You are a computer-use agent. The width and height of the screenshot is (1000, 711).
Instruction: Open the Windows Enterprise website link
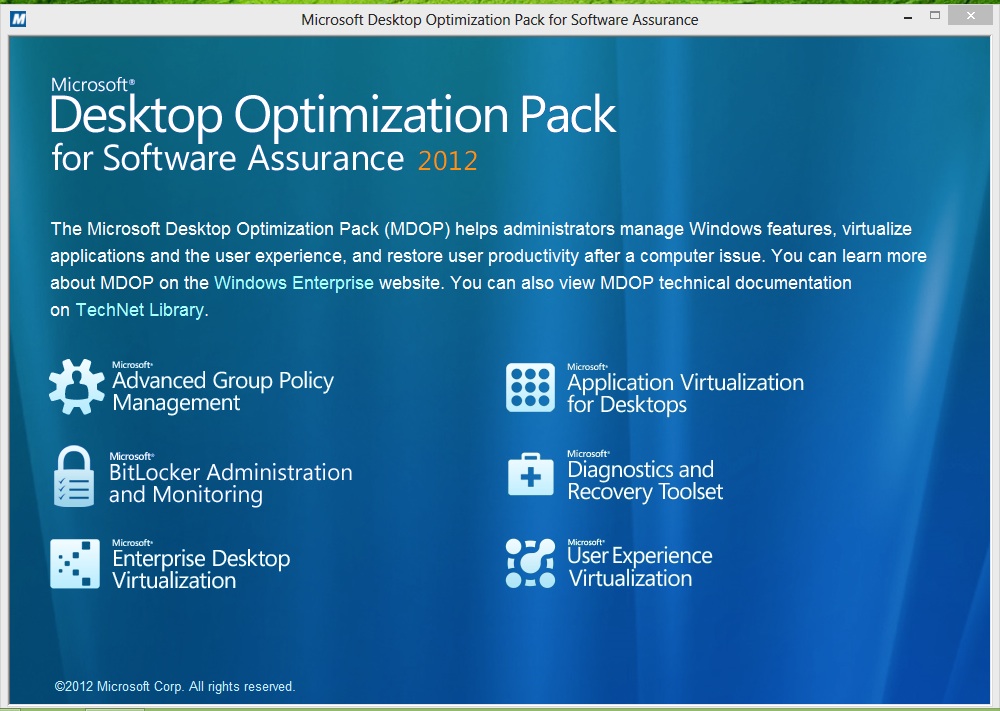[293, 283]
